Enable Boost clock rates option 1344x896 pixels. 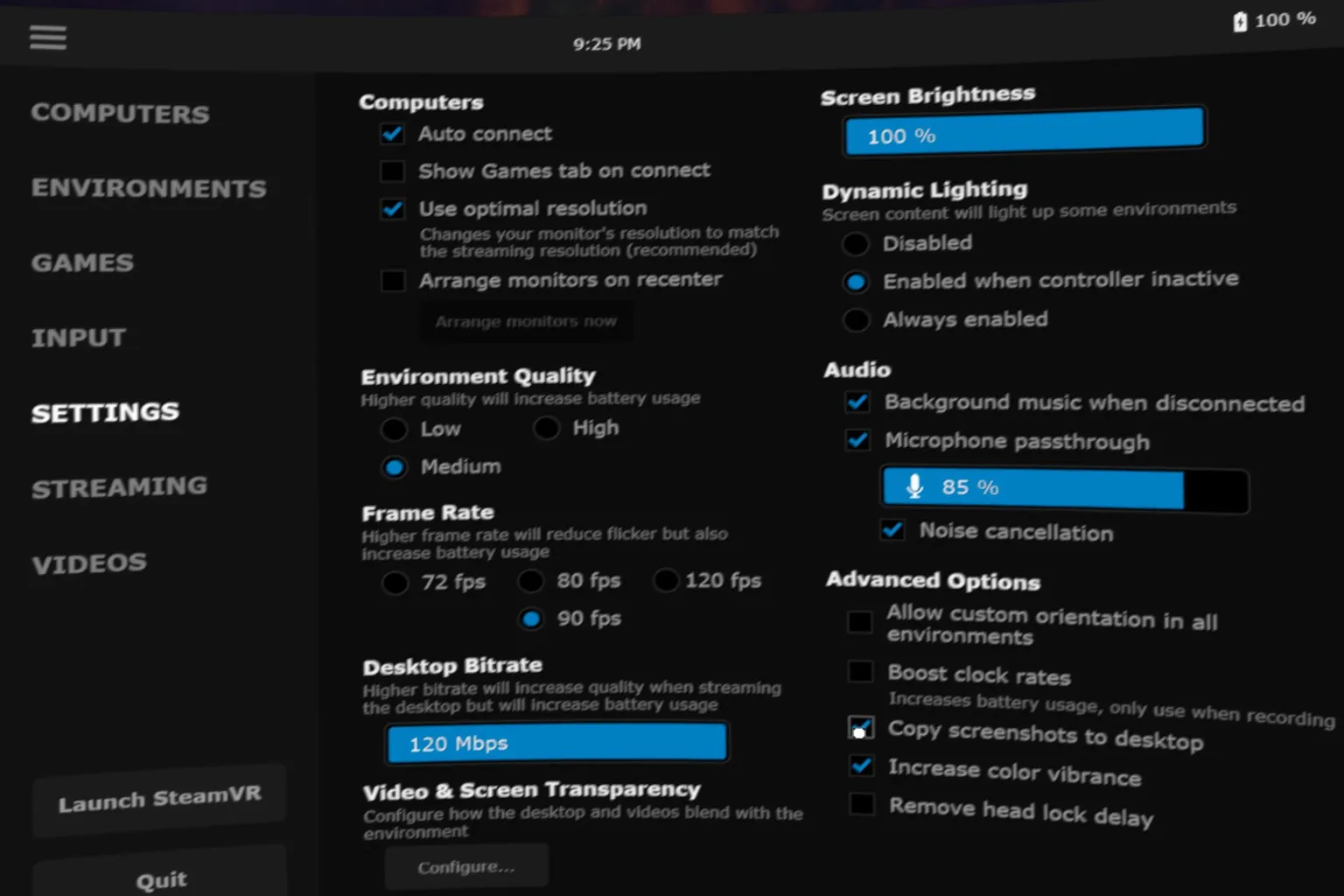(x=861, y=671)
